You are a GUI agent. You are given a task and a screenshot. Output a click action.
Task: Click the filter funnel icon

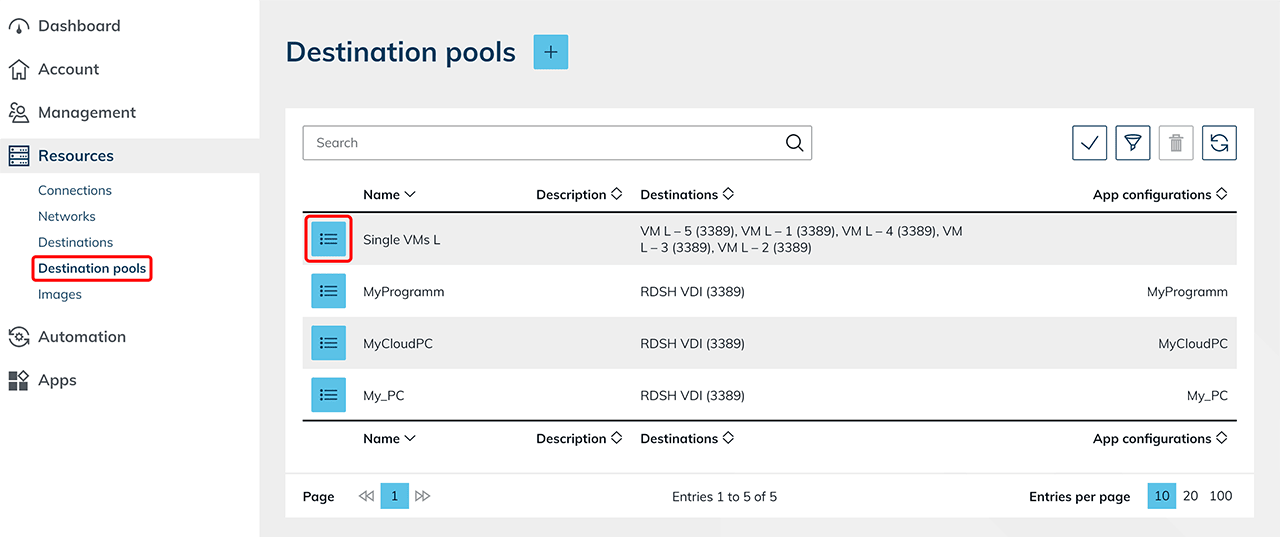(x=1132, y=143)
